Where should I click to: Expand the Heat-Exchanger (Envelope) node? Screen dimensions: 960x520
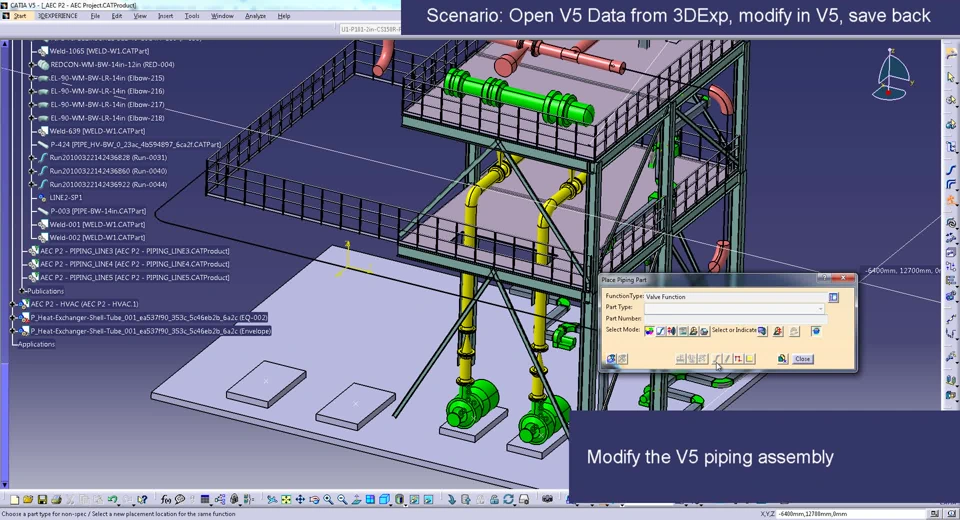pos(13,331)
